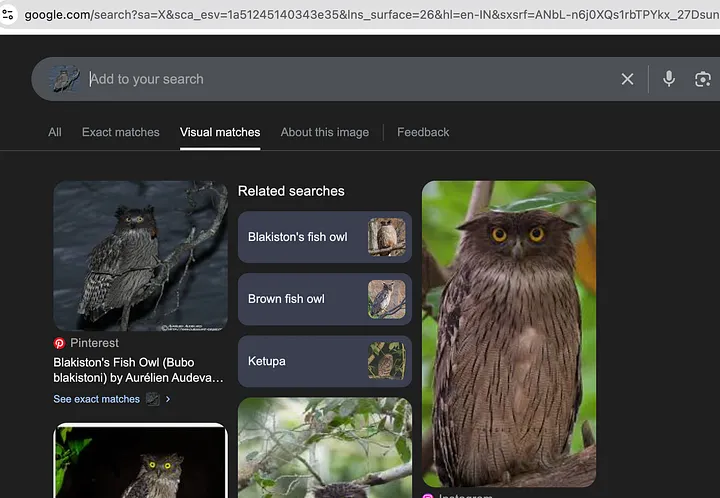720x498 pixels.
Task: Click the Ketupa thumbnail image
Action: [x=387, y=361]
